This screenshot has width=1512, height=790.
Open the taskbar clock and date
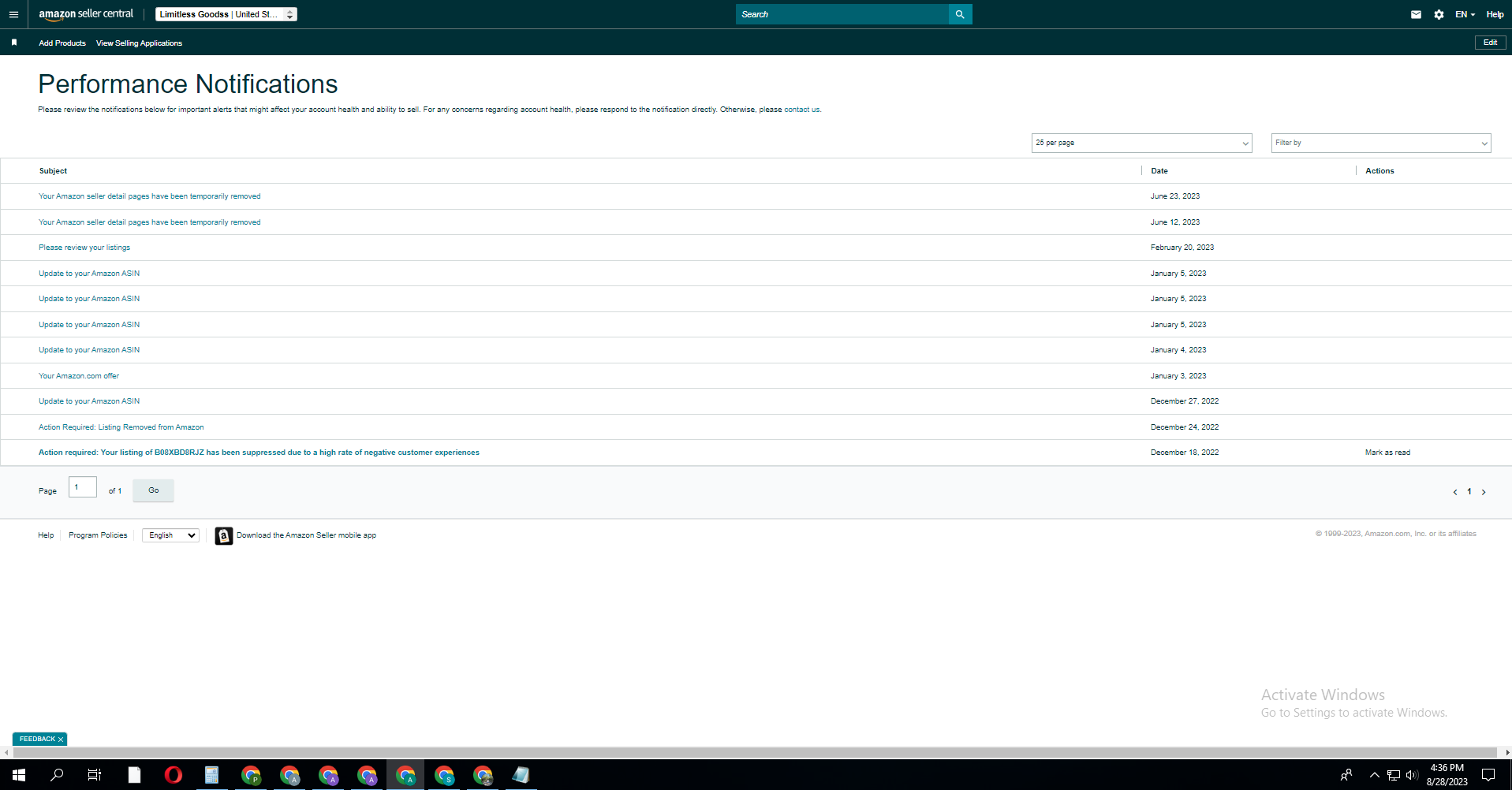[x=1447, y=775]
